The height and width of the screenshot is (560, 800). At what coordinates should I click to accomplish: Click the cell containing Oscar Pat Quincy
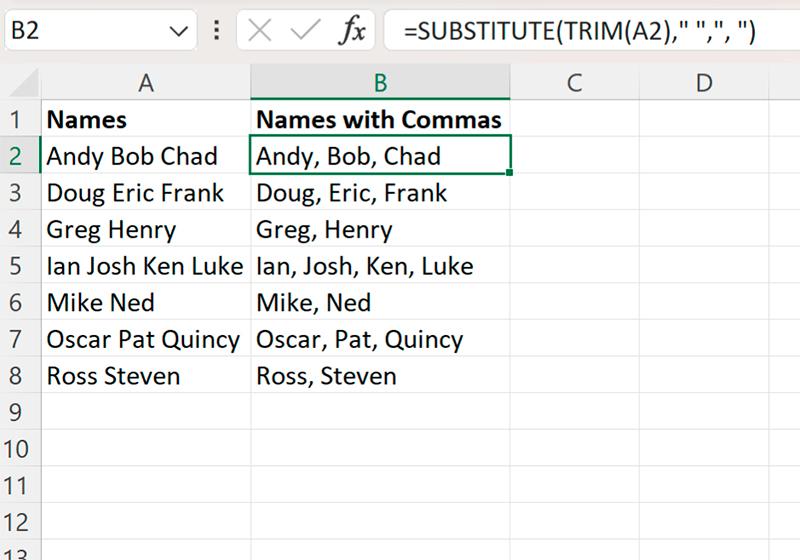coord(146,339)
